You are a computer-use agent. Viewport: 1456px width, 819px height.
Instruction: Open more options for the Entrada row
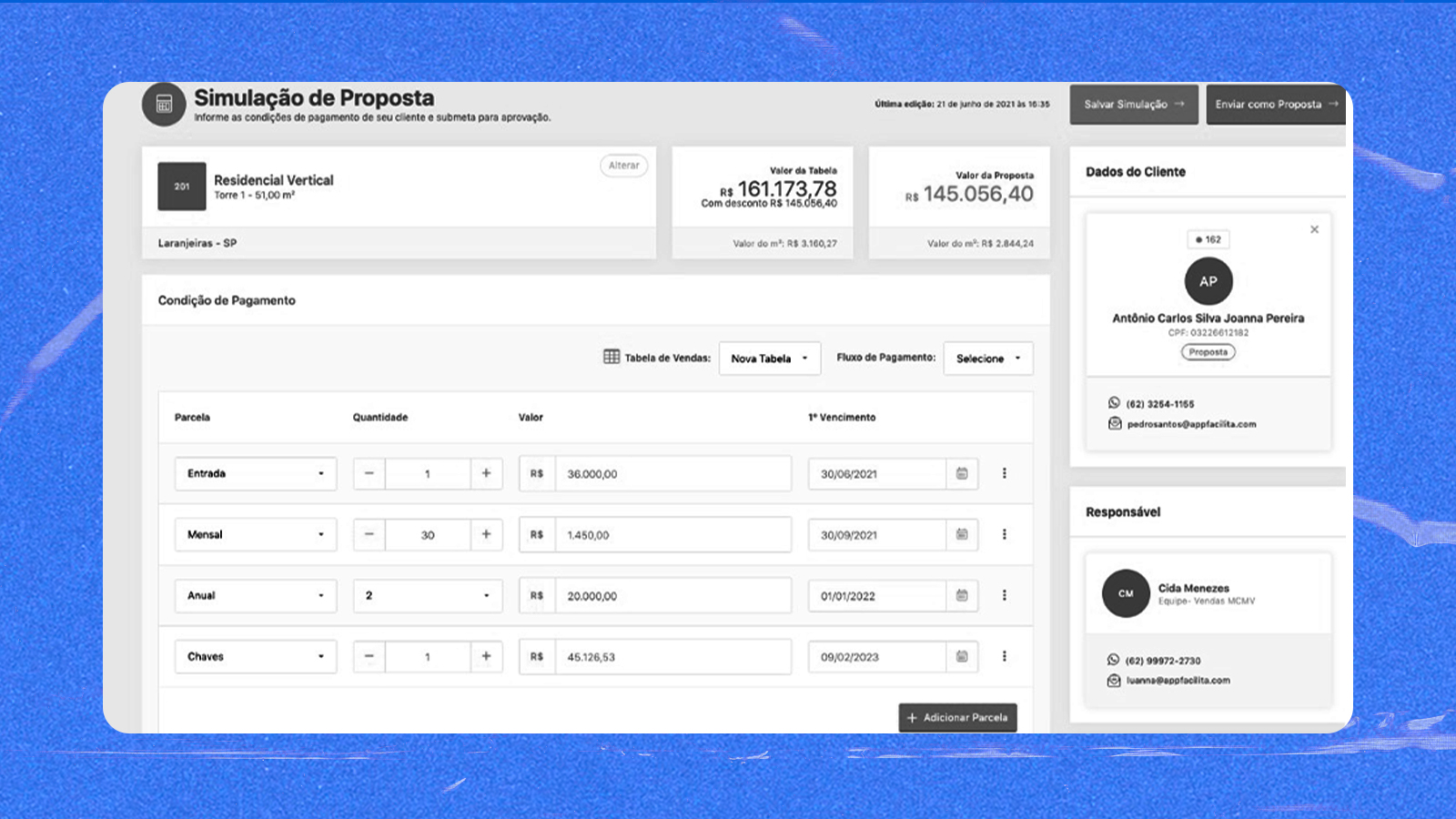coord(1004,473)
